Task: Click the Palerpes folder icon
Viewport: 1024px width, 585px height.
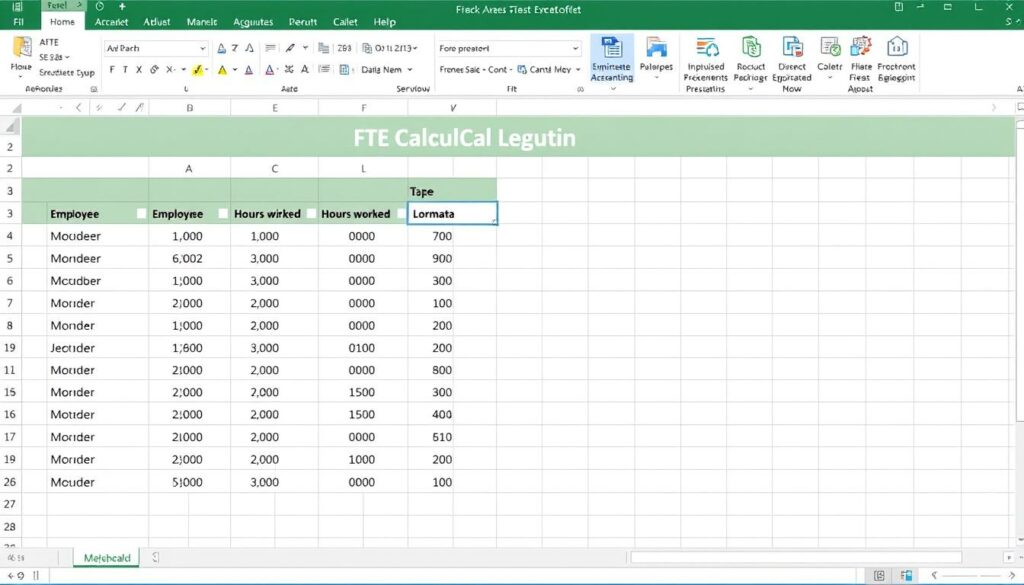Action: coord(656,49)
